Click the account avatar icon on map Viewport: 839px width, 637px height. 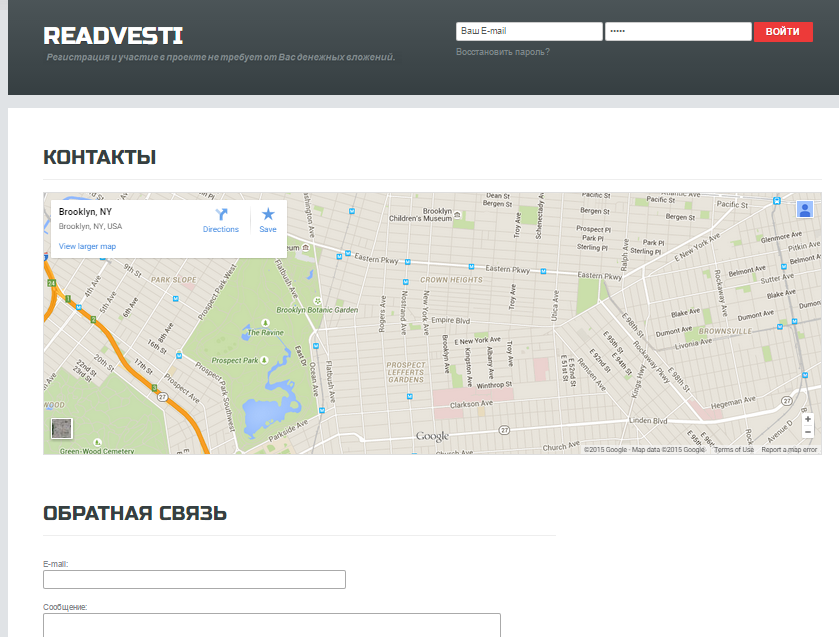[805, 209]
